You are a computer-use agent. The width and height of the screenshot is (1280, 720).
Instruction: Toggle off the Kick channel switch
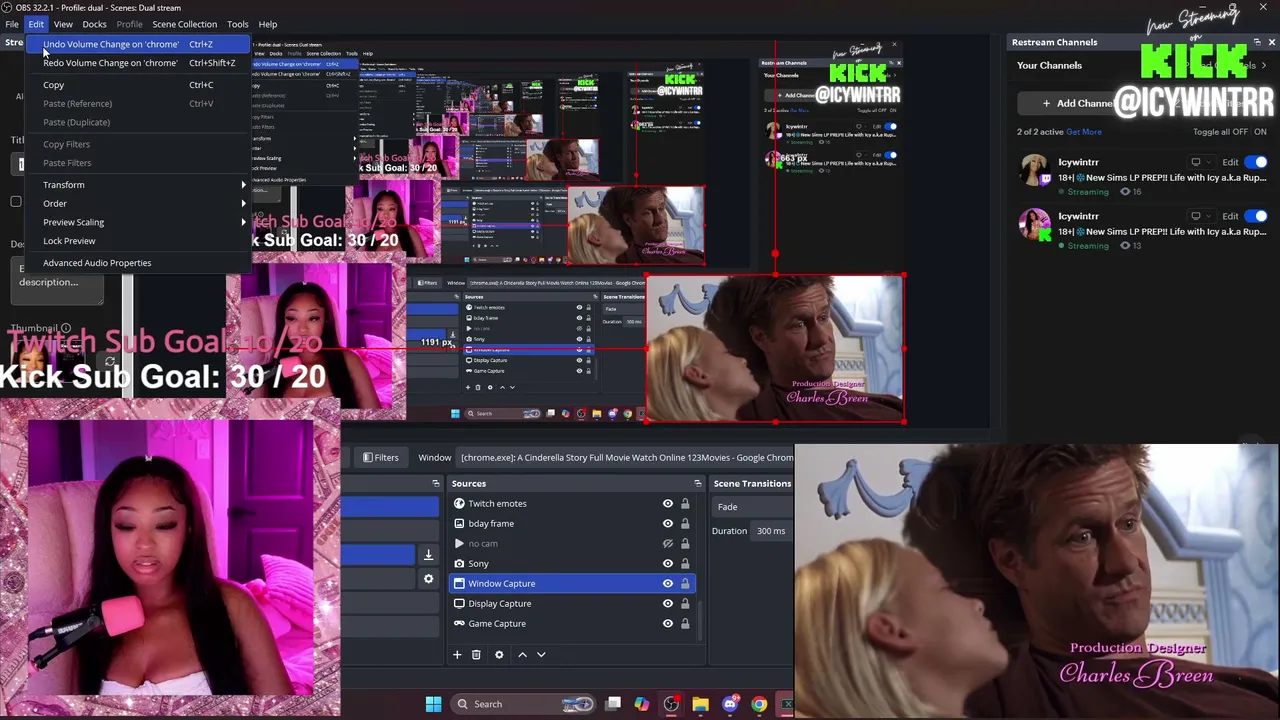(1256, 216)
